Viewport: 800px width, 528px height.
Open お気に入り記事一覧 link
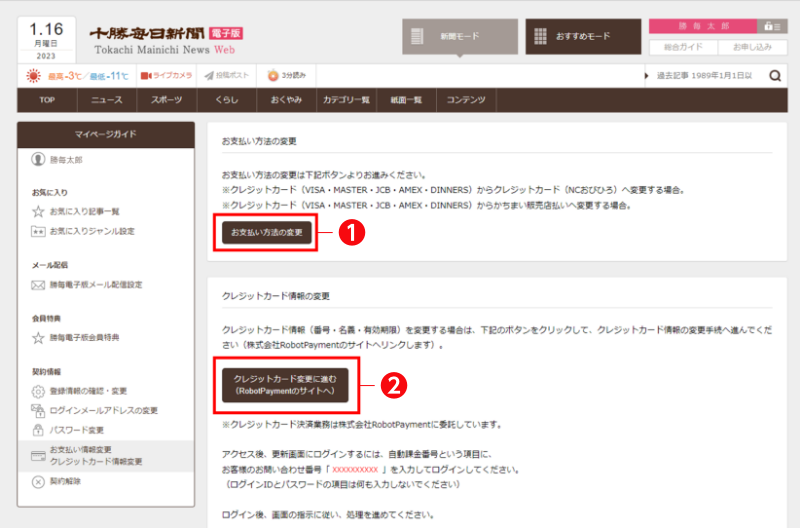click(x=84, y=211)
